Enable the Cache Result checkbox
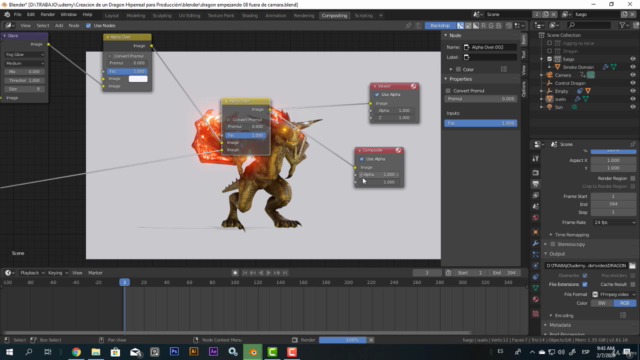Screen dimensions: 640x360 [633, 284]
